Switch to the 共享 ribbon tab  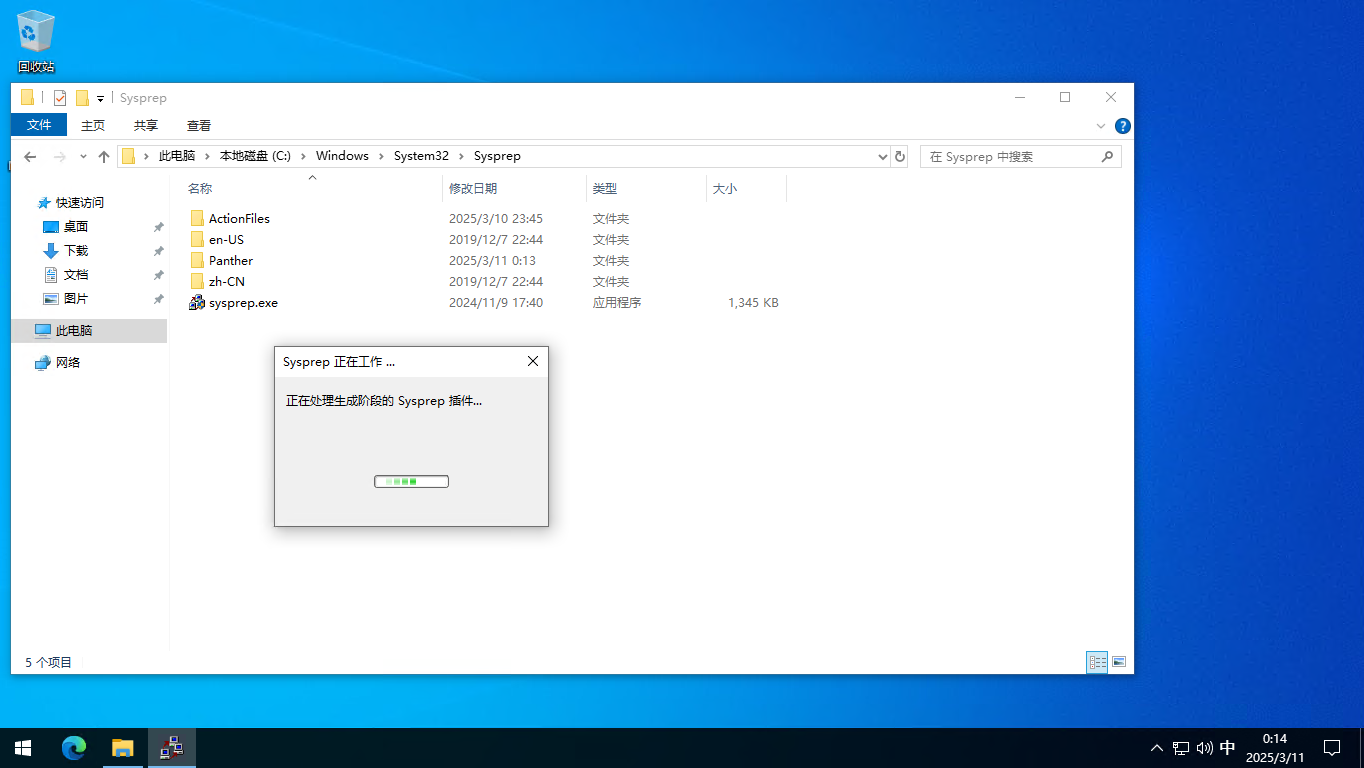(x=146, y=125)
